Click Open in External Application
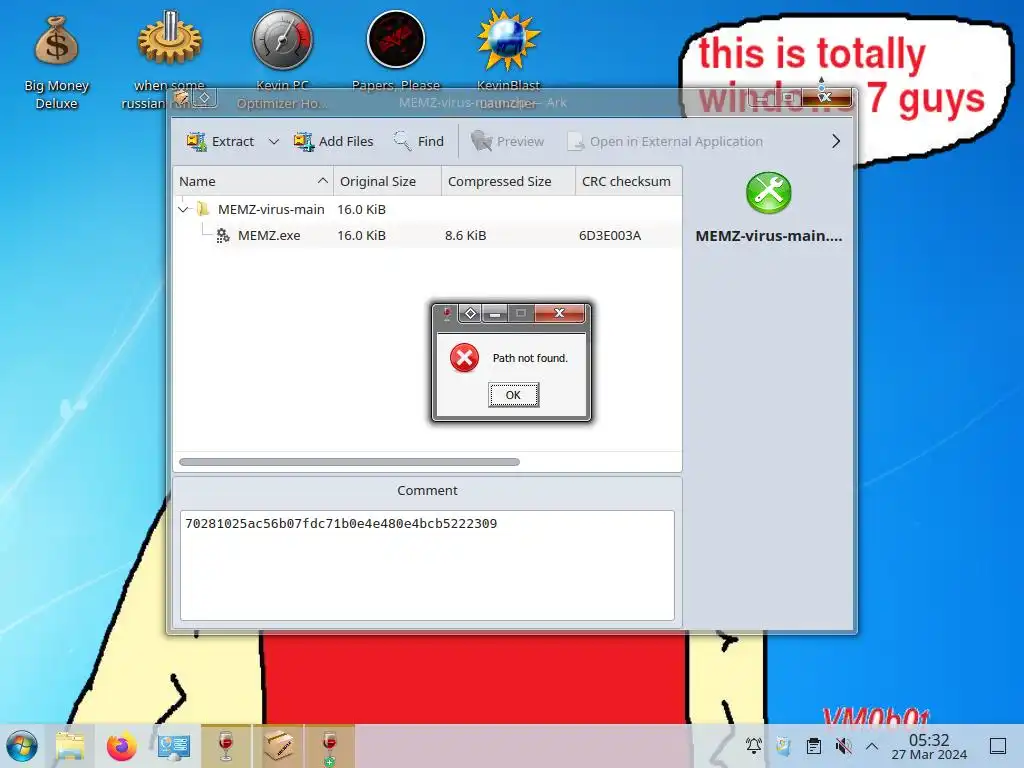This screenshot has width=1024, height=768. pos(665,141)
